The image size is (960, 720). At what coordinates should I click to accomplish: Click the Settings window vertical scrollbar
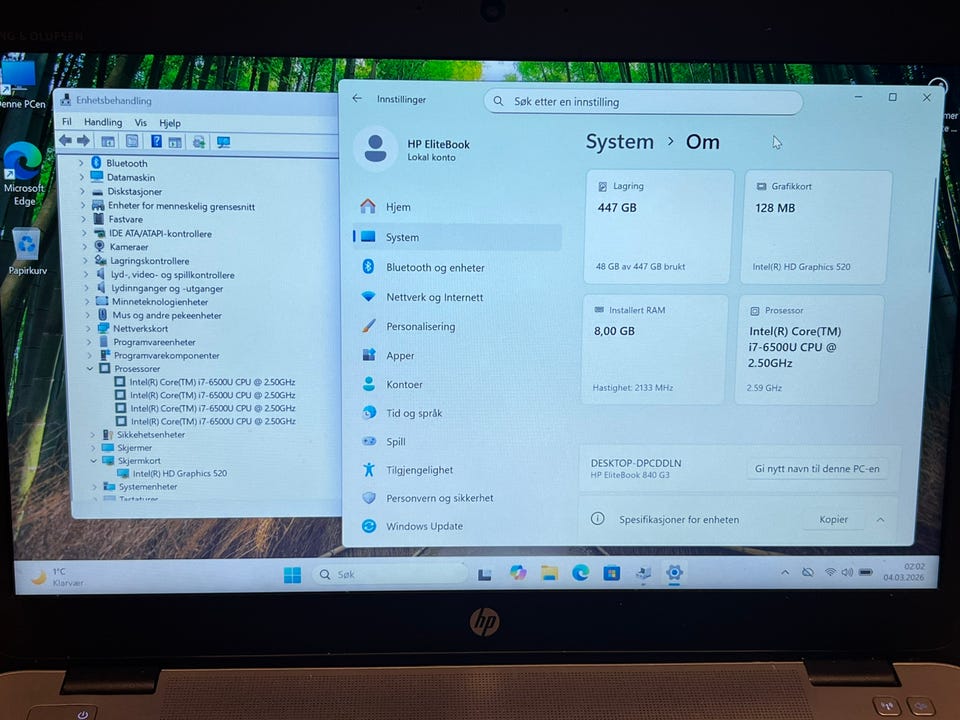931,227
